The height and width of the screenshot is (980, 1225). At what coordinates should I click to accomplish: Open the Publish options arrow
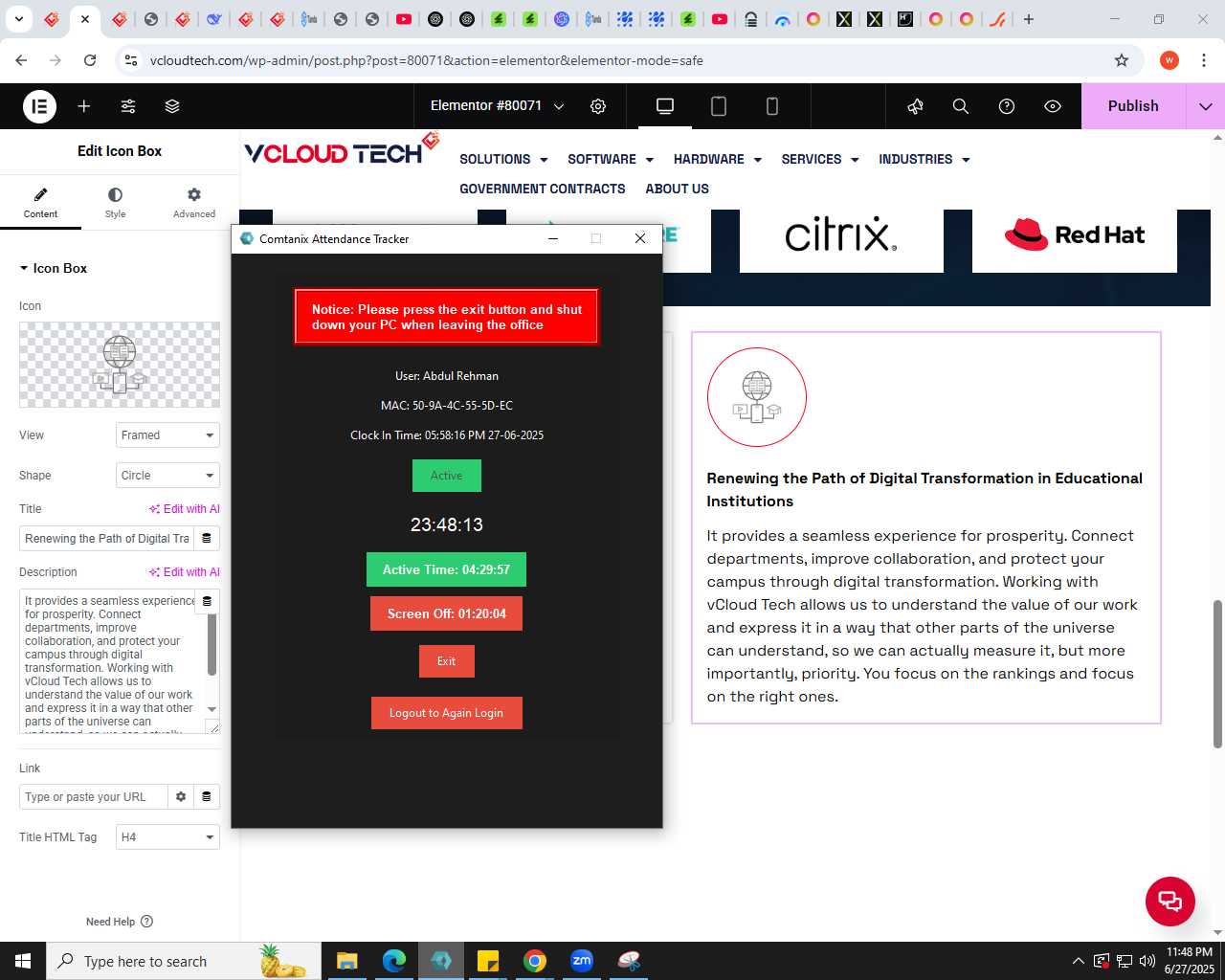1206,106
